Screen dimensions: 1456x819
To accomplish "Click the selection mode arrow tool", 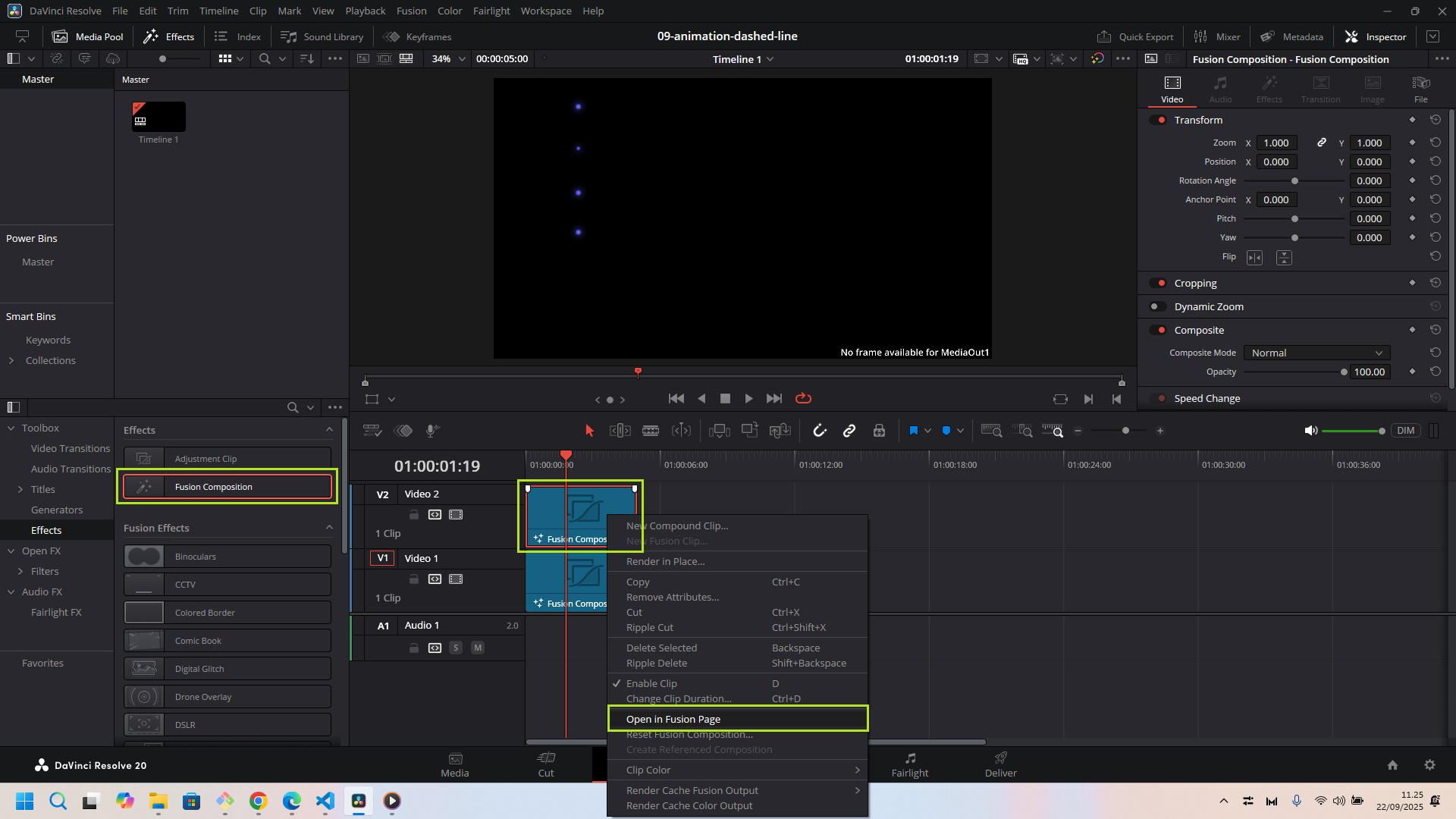I will (589, 431).
